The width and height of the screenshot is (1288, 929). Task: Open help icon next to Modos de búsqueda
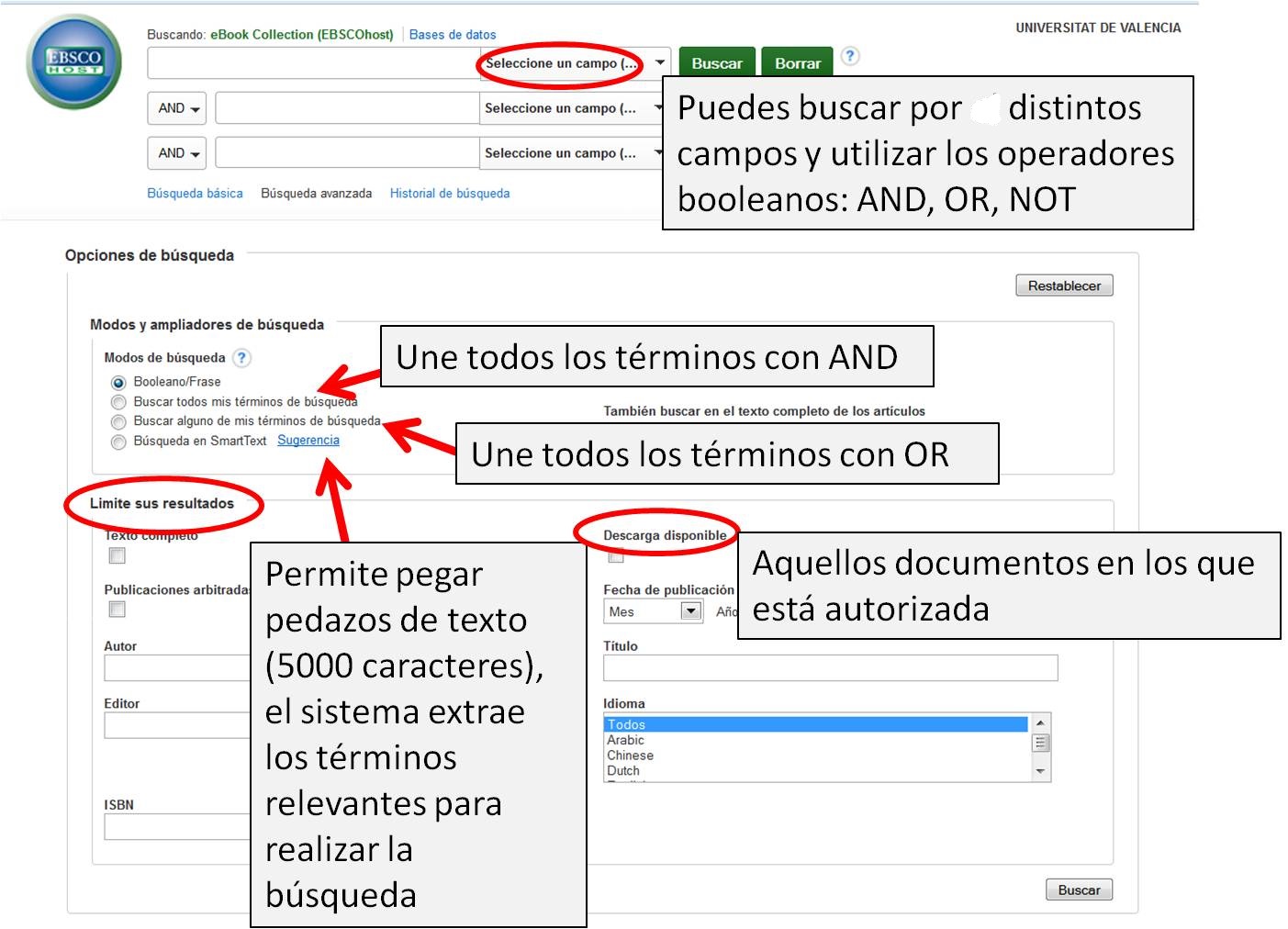tap(241, 358)
